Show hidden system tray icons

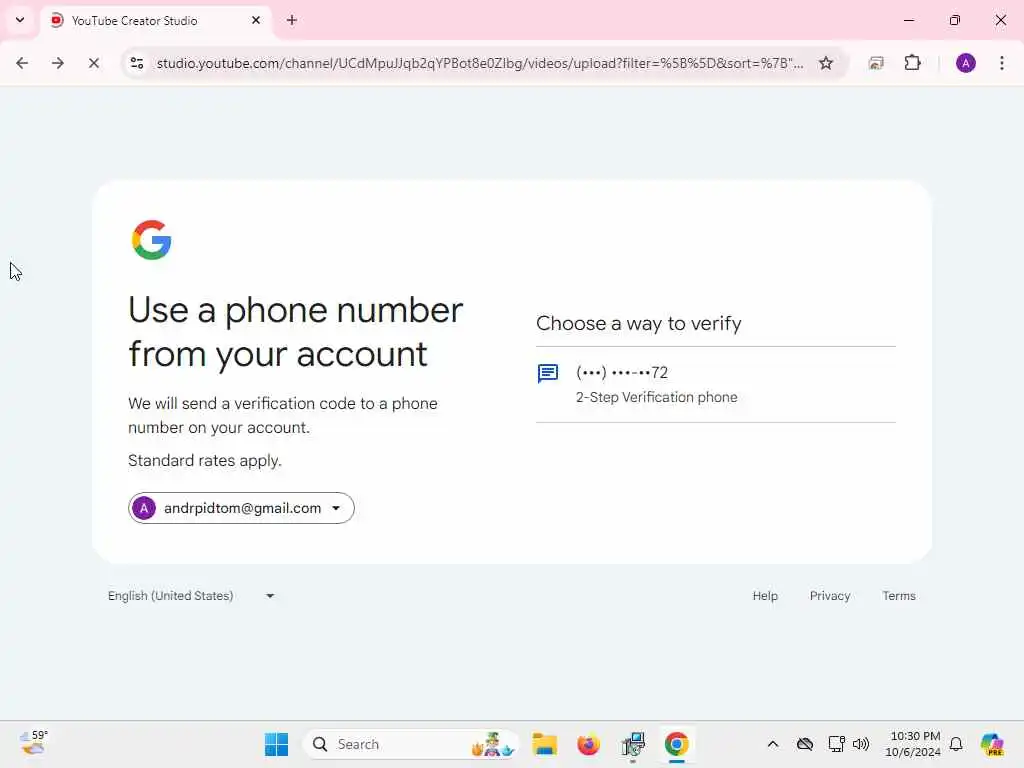pyautogui.click(x=773, y=744)
